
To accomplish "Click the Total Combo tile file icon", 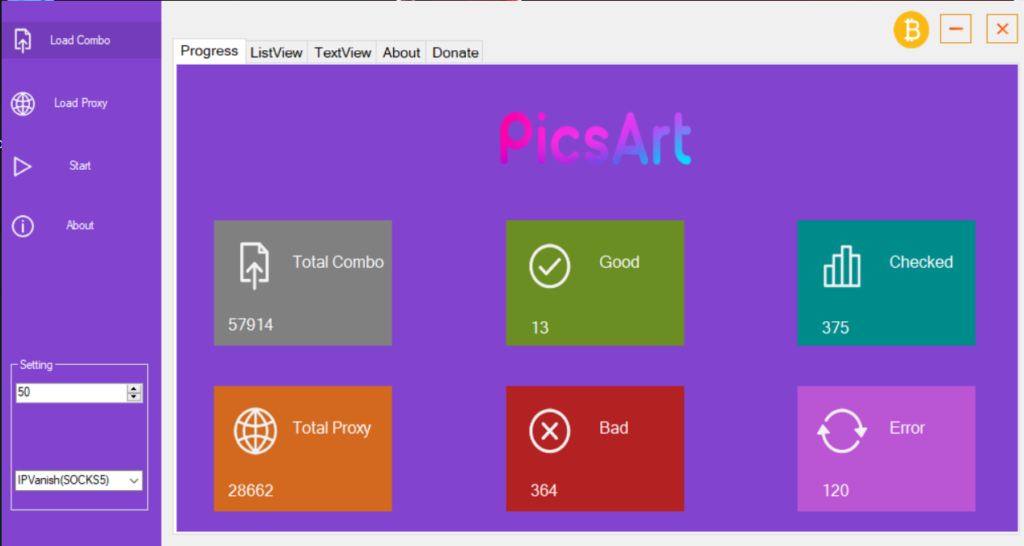I will coord(254,265).
